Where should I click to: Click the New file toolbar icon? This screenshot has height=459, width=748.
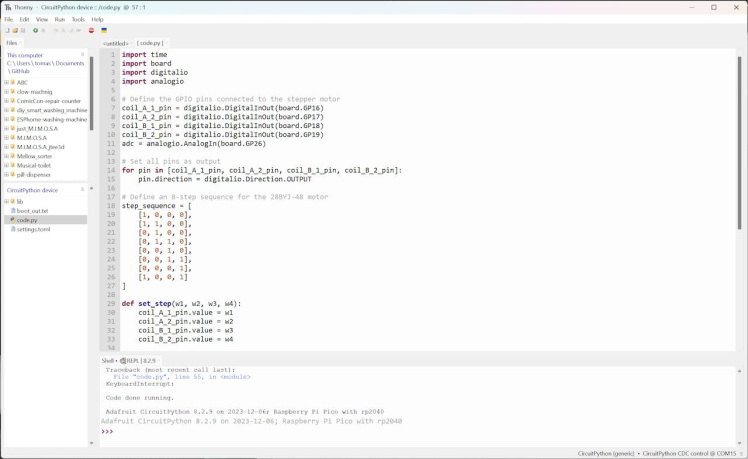pos(7,31)
